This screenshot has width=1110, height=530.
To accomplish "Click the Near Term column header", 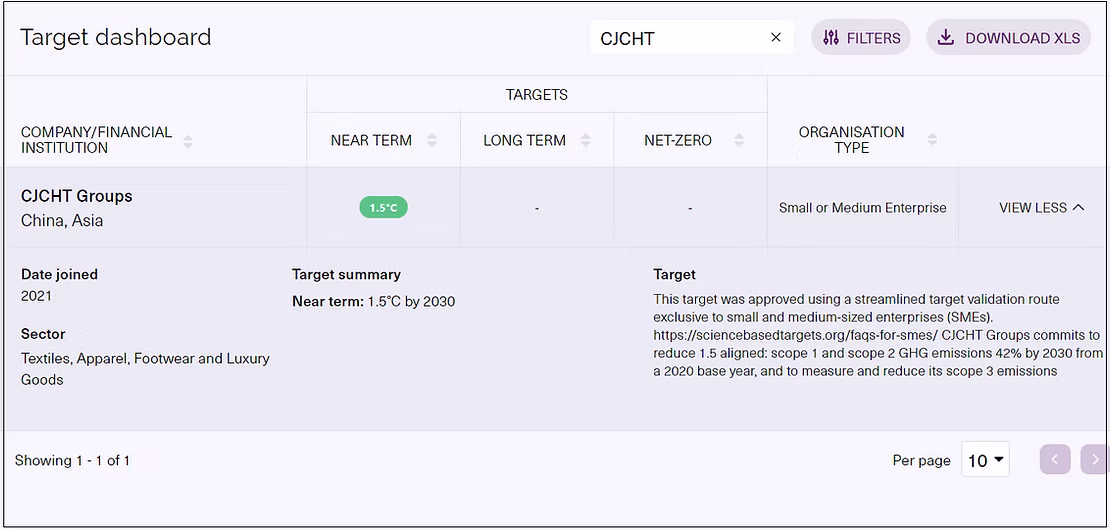I will click(x=371, y=141).
